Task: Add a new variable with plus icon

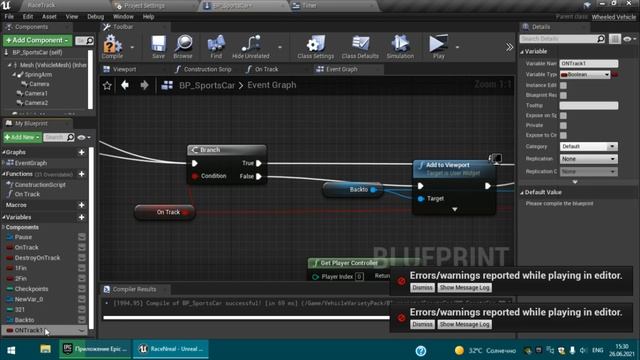Action: (81, 217)
